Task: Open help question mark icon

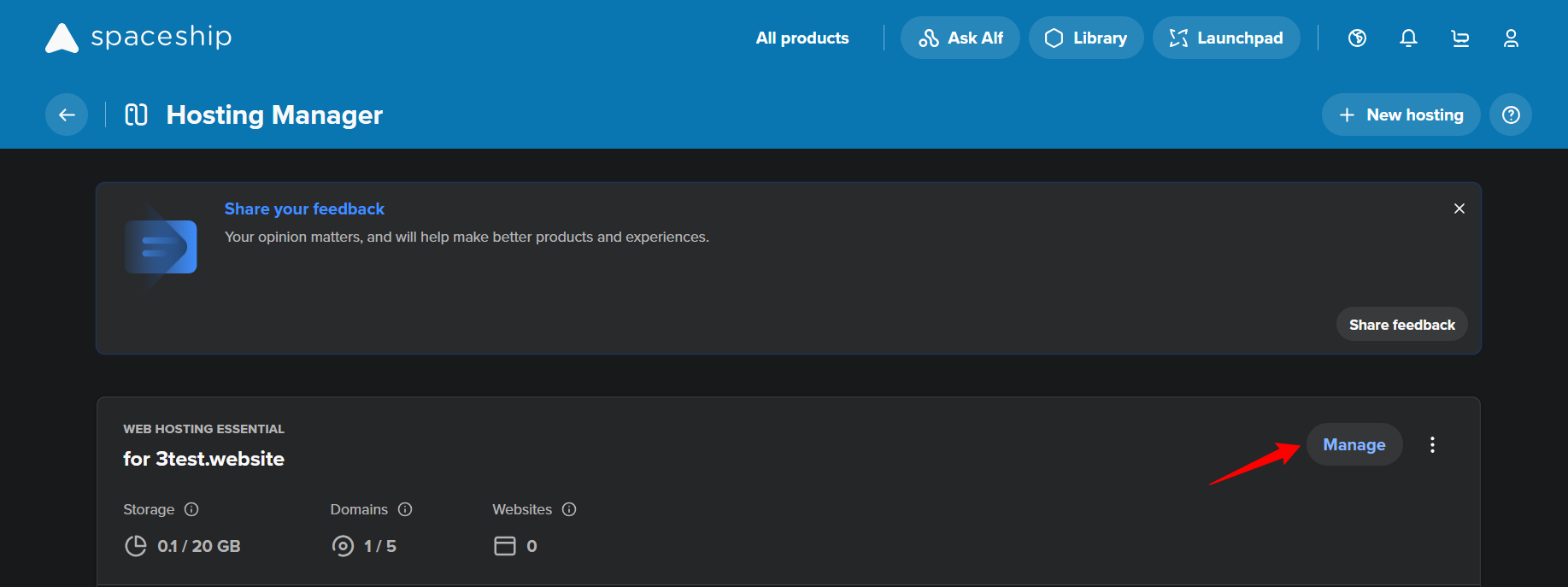Action: 1511,114
